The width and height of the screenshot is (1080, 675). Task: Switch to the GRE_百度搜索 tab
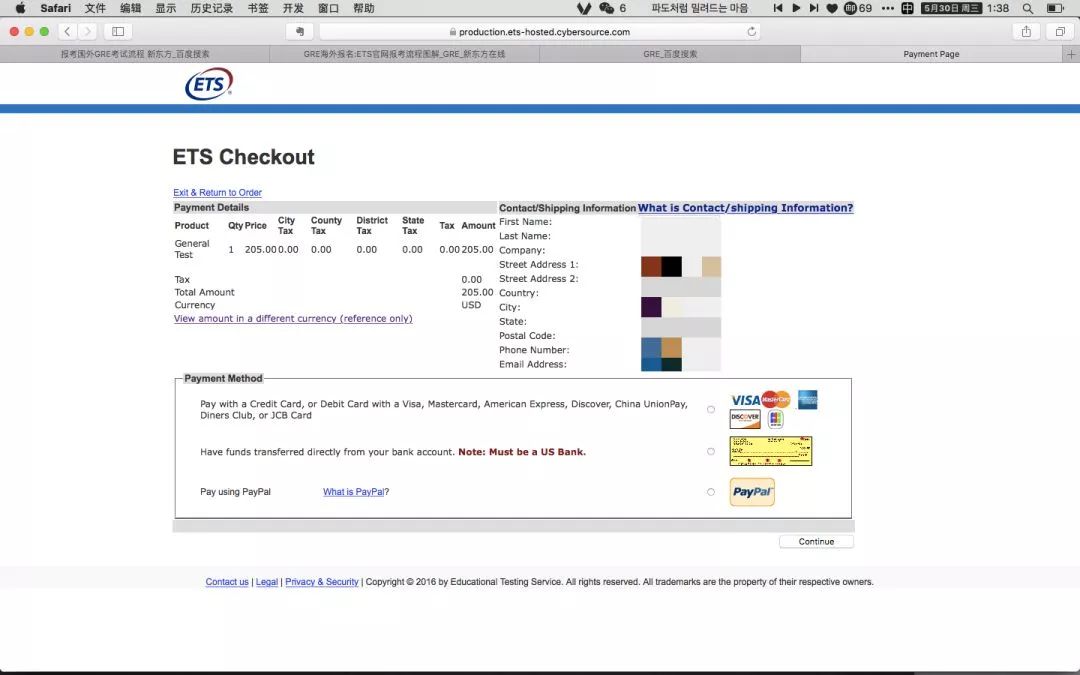pyautogui.click(x=670, y=54)
